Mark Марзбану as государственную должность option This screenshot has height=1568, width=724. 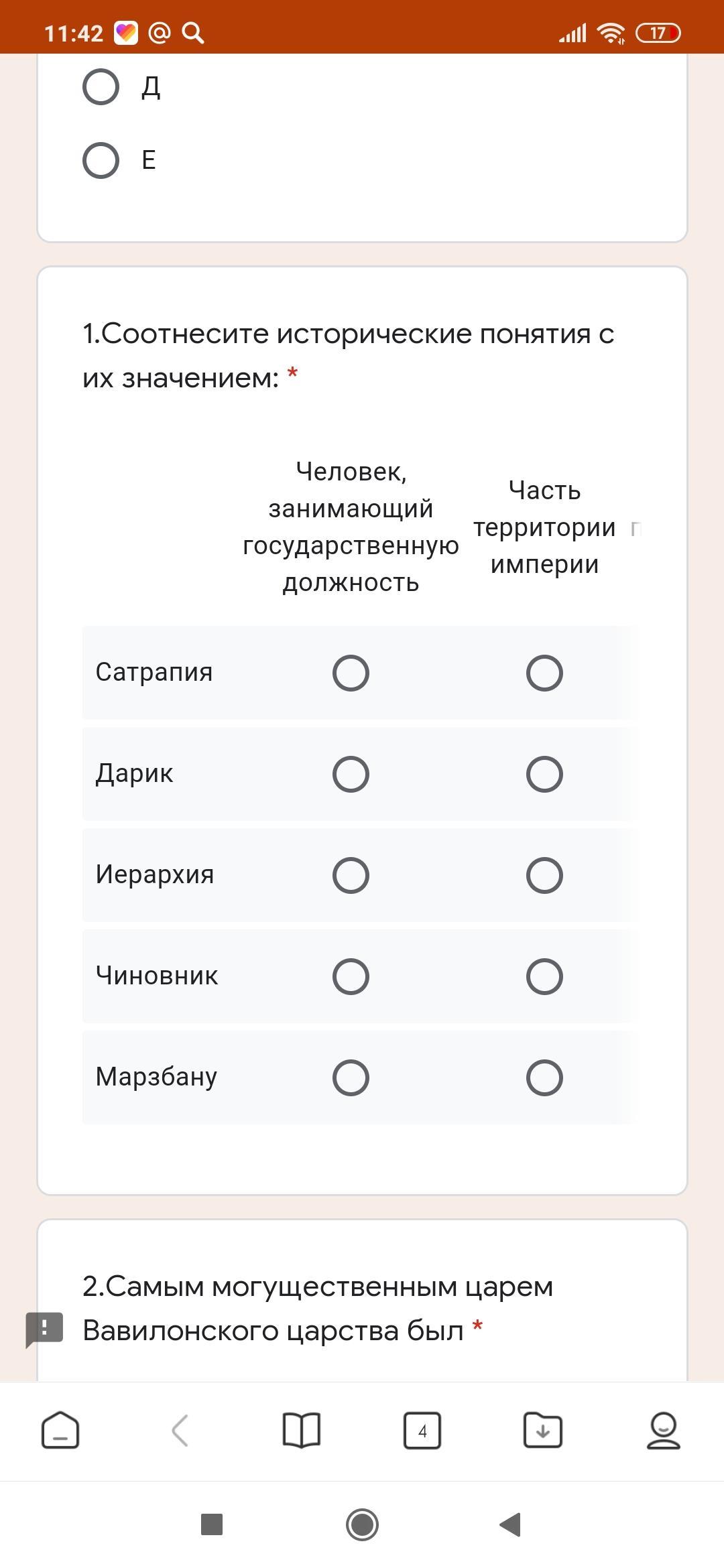[351, 1077]
